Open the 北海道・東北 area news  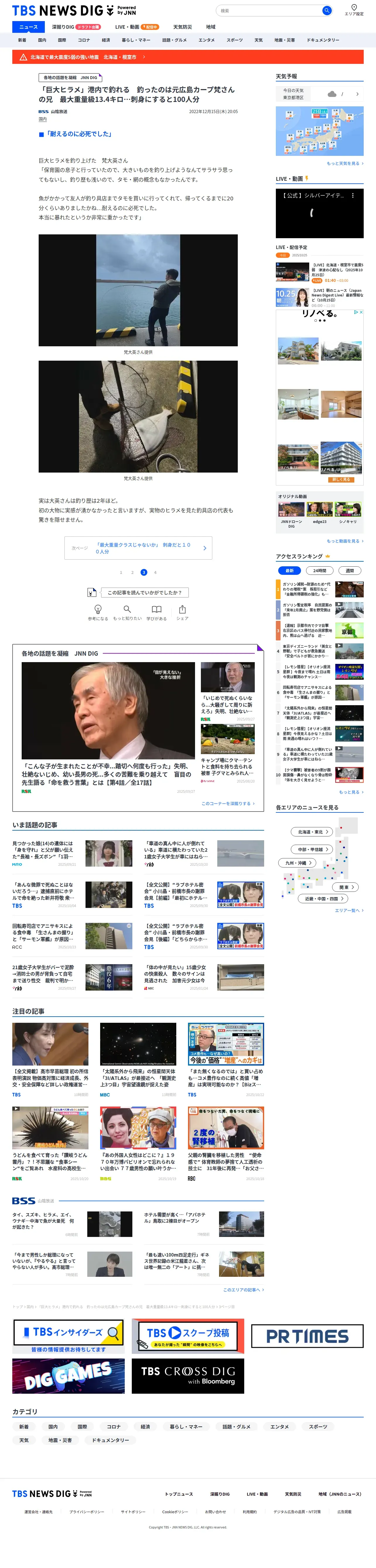(313, 832)
